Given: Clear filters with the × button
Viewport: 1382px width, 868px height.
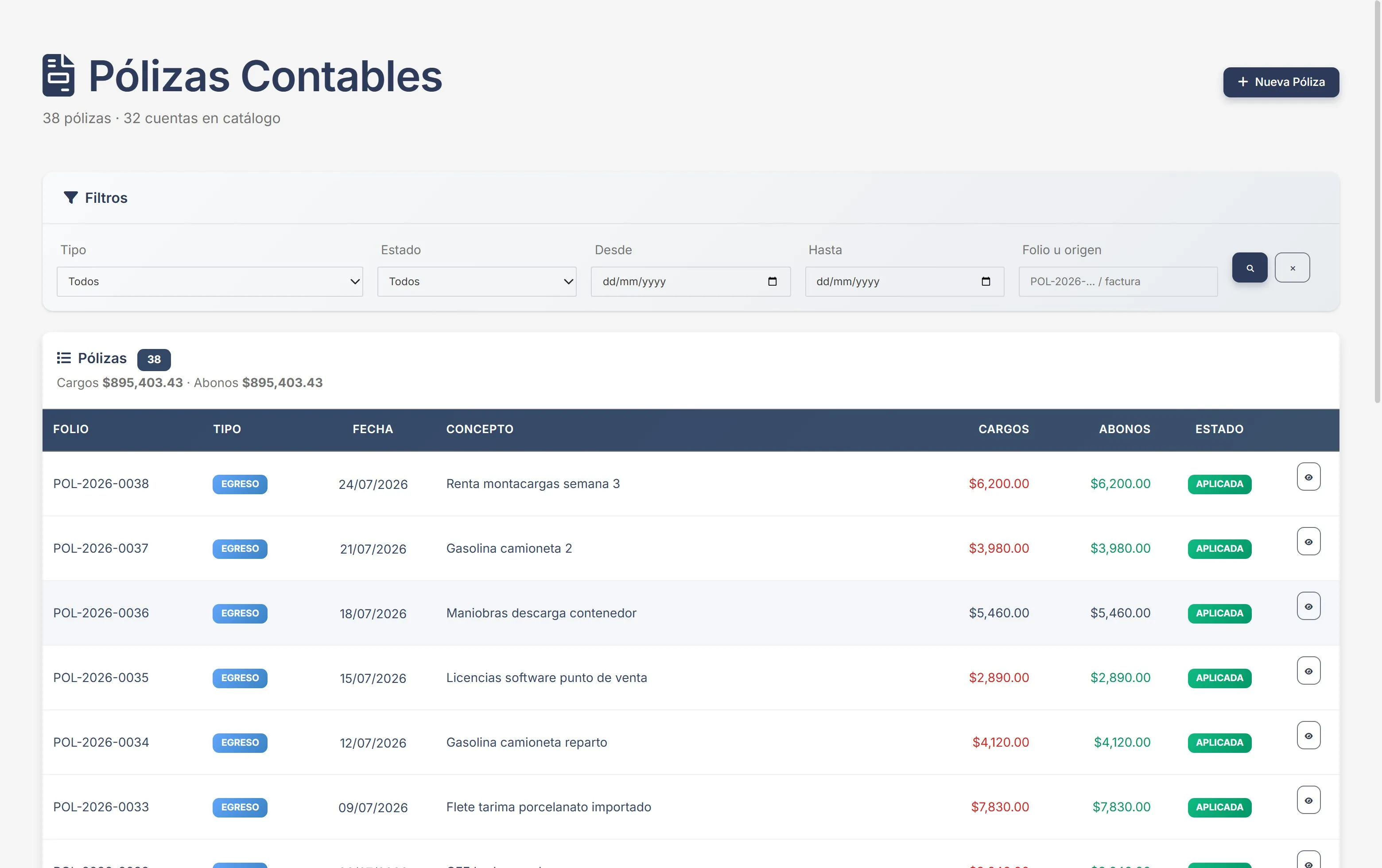Looking at the screenshot, I should click(x=1292, y=267).
